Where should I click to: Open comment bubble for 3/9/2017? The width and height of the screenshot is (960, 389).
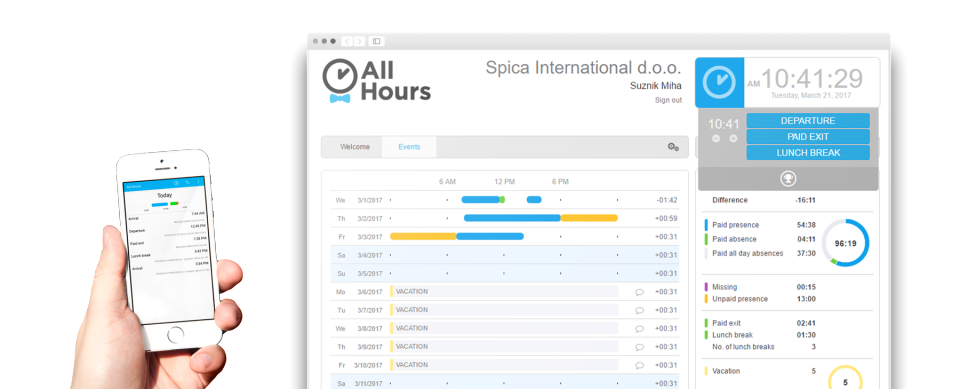tap(640, 347)
